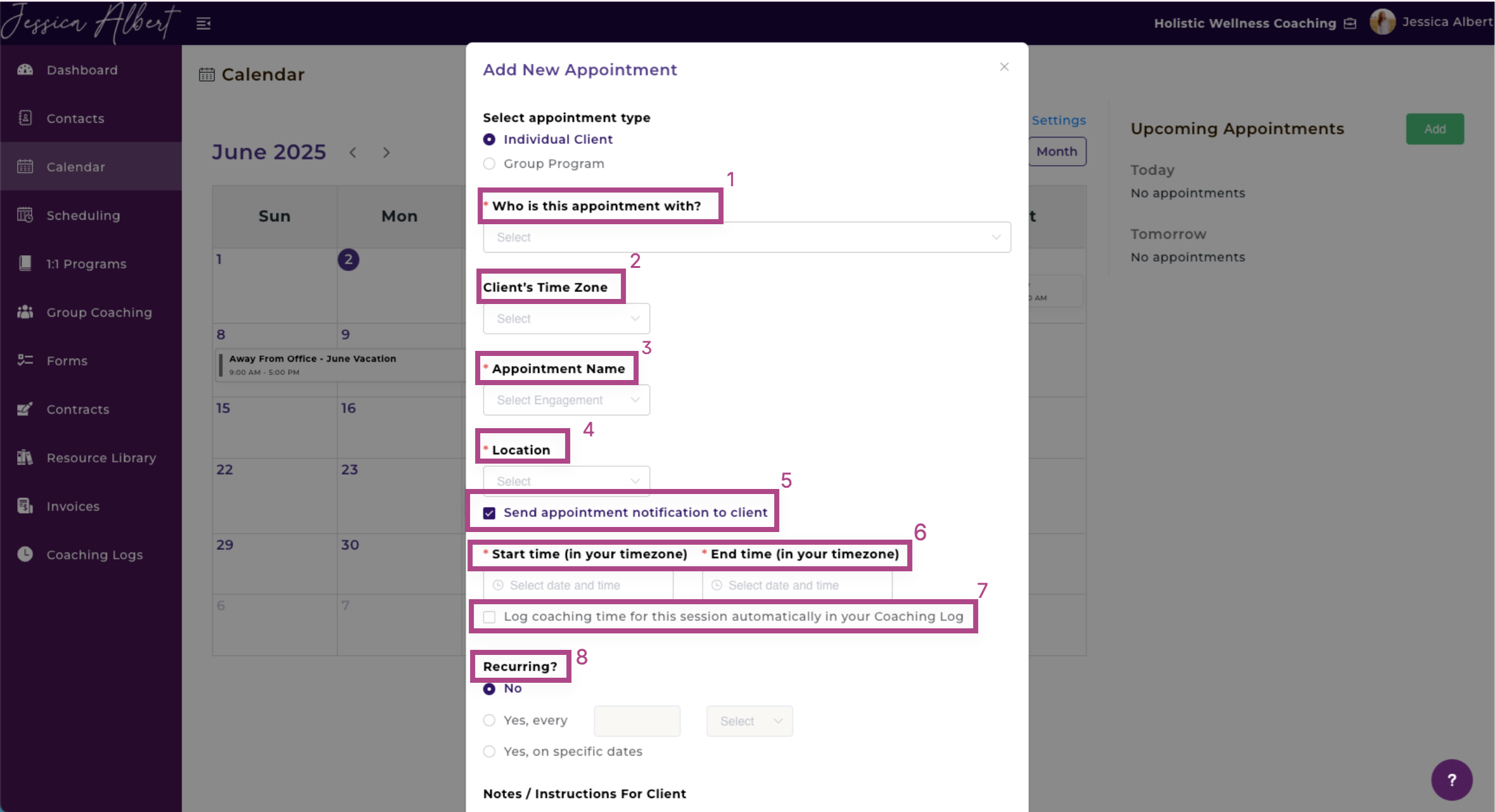Open Away From Office June Vacation event
1495x812 pixels.
[342, 365]
